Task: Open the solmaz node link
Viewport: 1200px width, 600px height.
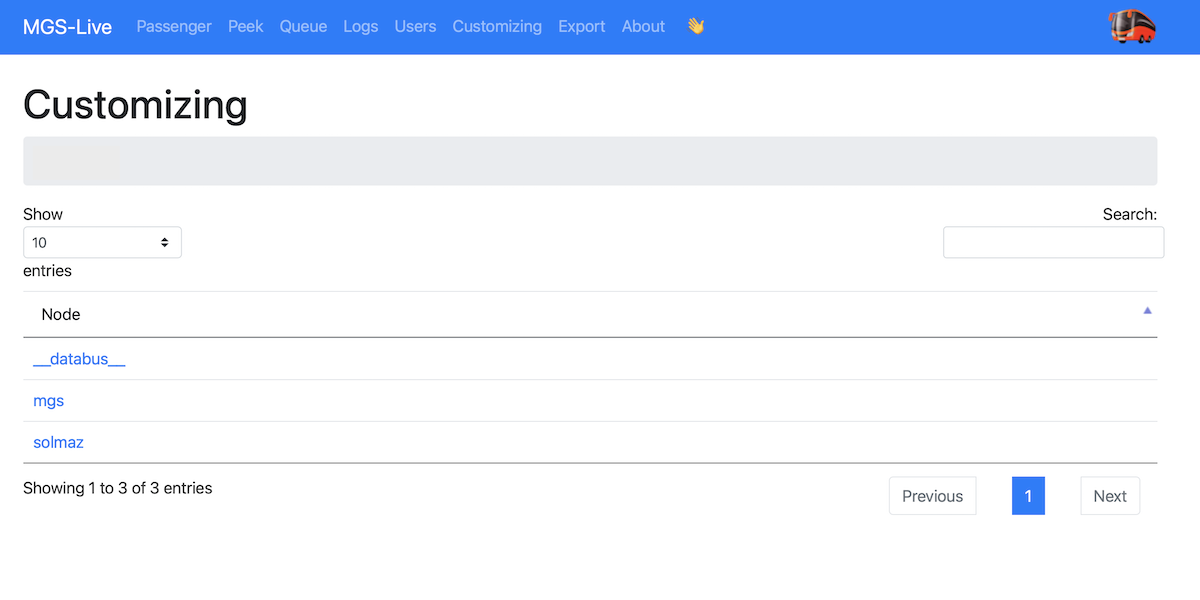Action: (x=58, y=442)
